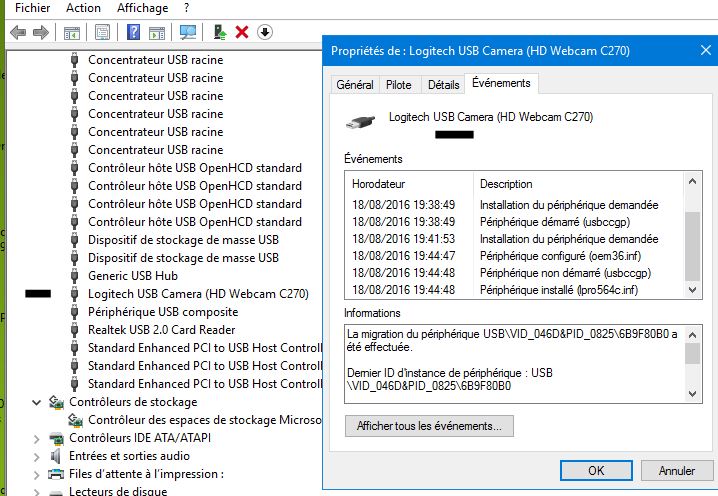Click the USB icon beside Périphérique USB composite
The image size is (718, 496).
tap(74, 312)
